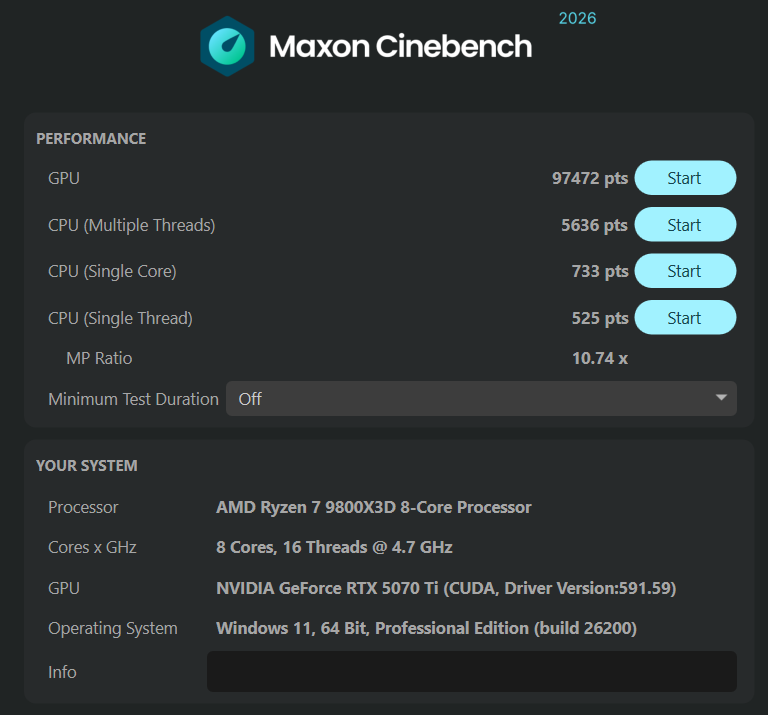
Task: Click the YOUR SYSTEM section heading
Action: (87, 466)
